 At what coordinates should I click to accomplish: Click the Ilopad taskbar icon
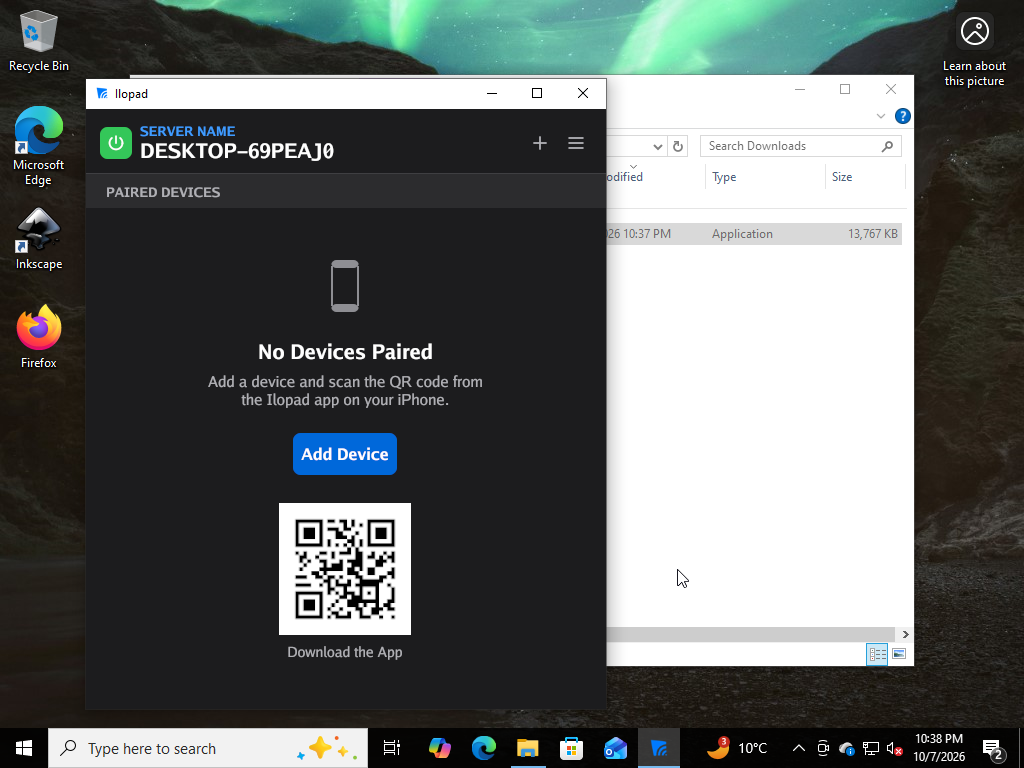pyautogui.click(x=659, y=748)
